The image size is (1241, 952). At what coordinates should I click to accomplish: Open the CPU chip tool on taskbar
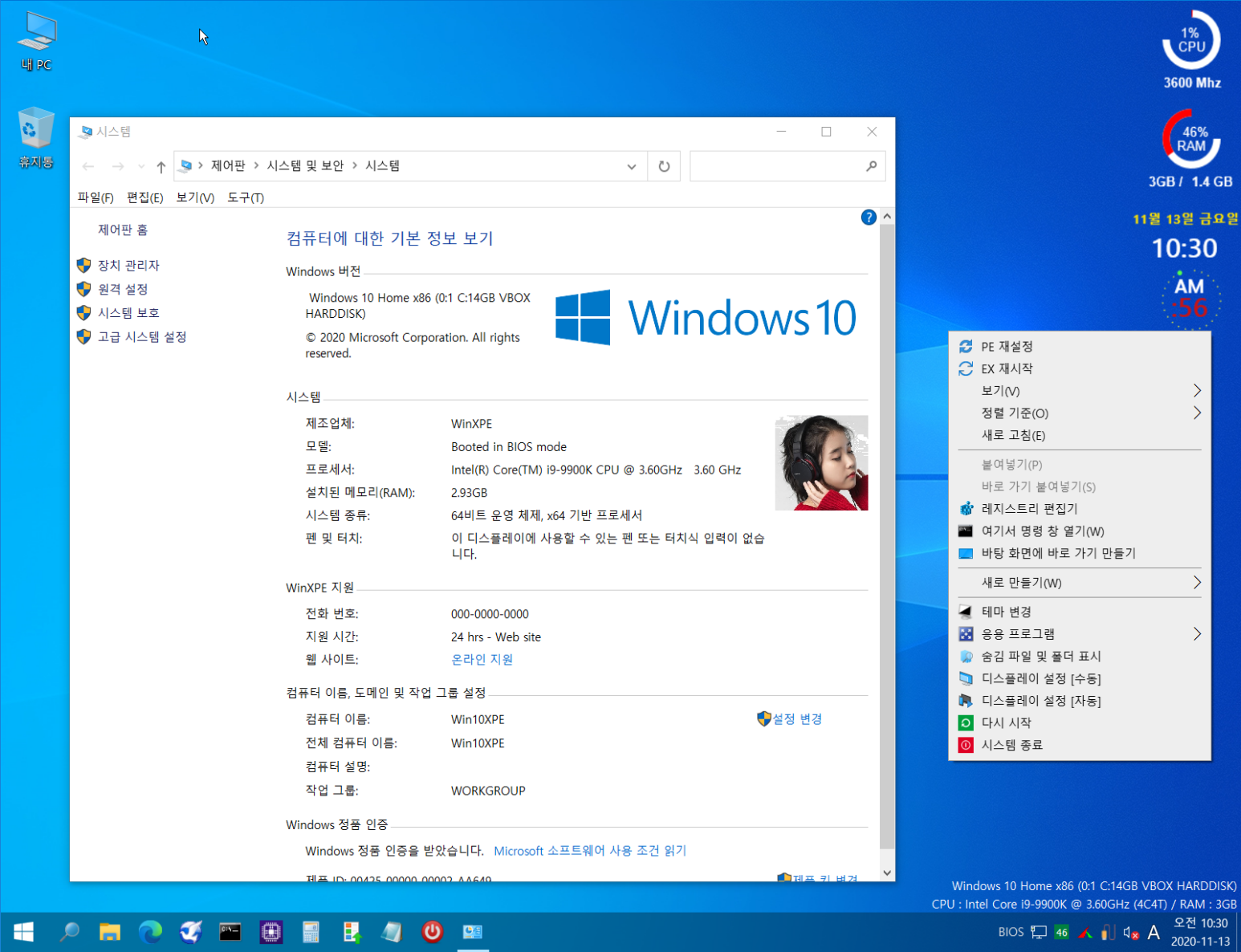[271, 932]
